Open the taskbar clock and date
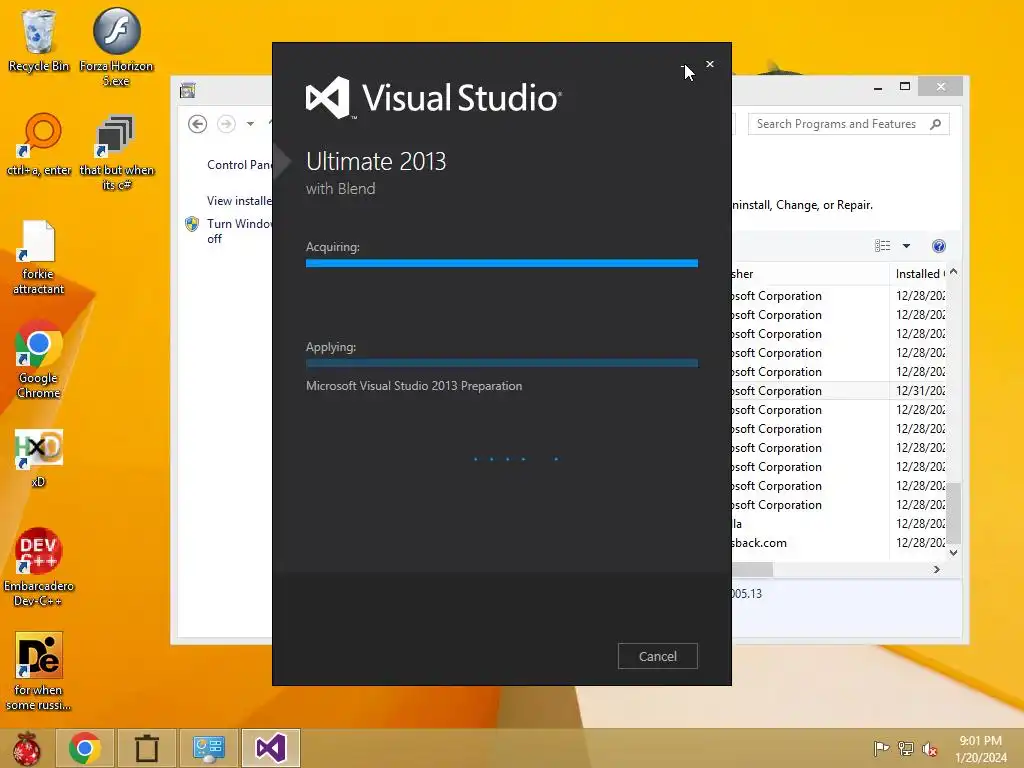 click(980, 749)
